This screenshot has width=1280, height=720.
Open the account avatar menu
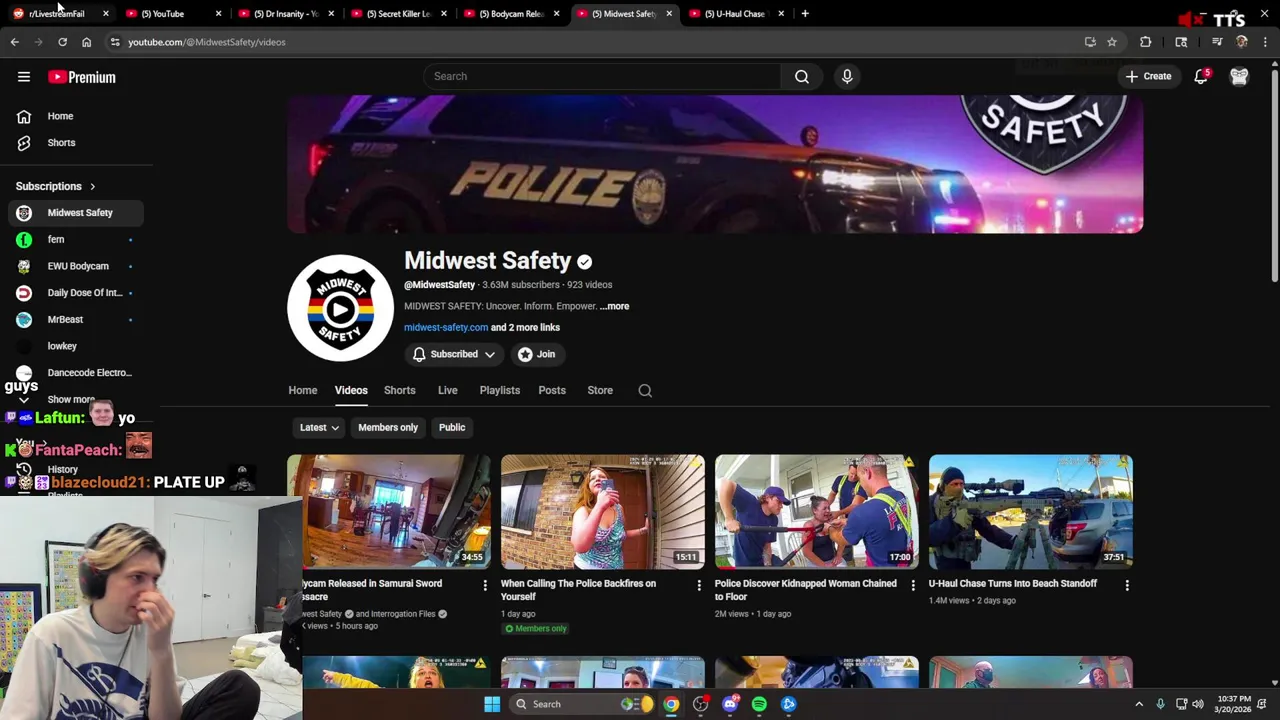(1239, 76)
